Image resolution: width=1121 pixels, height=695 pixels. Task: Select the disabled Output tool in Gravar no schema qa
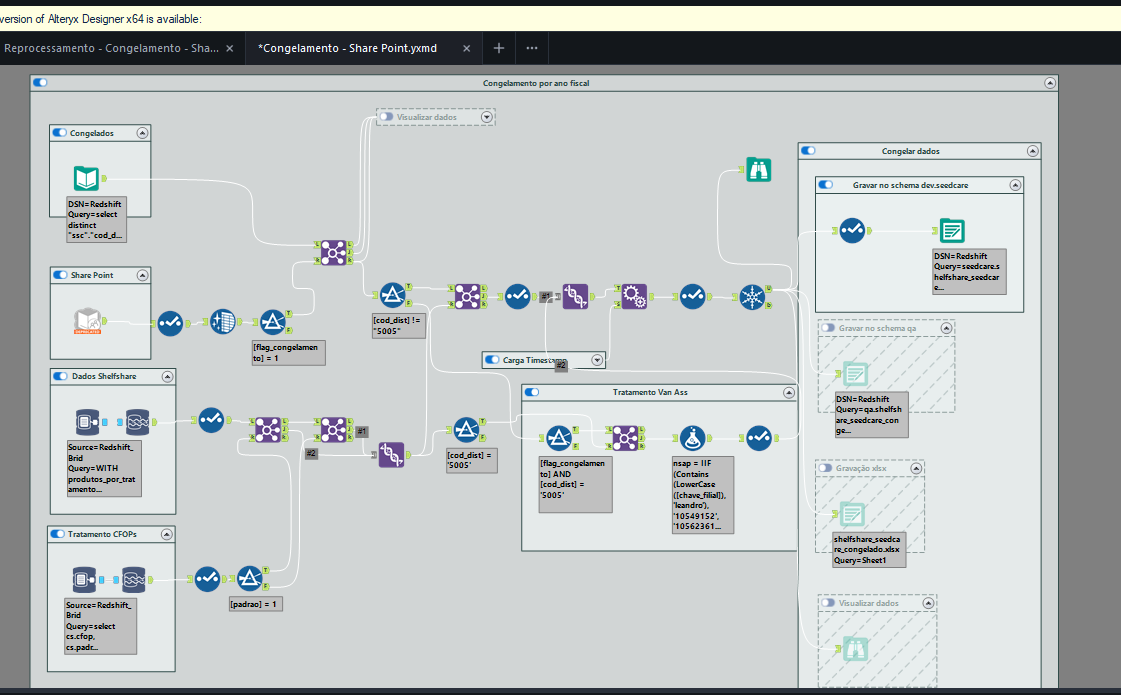[855, 374]
